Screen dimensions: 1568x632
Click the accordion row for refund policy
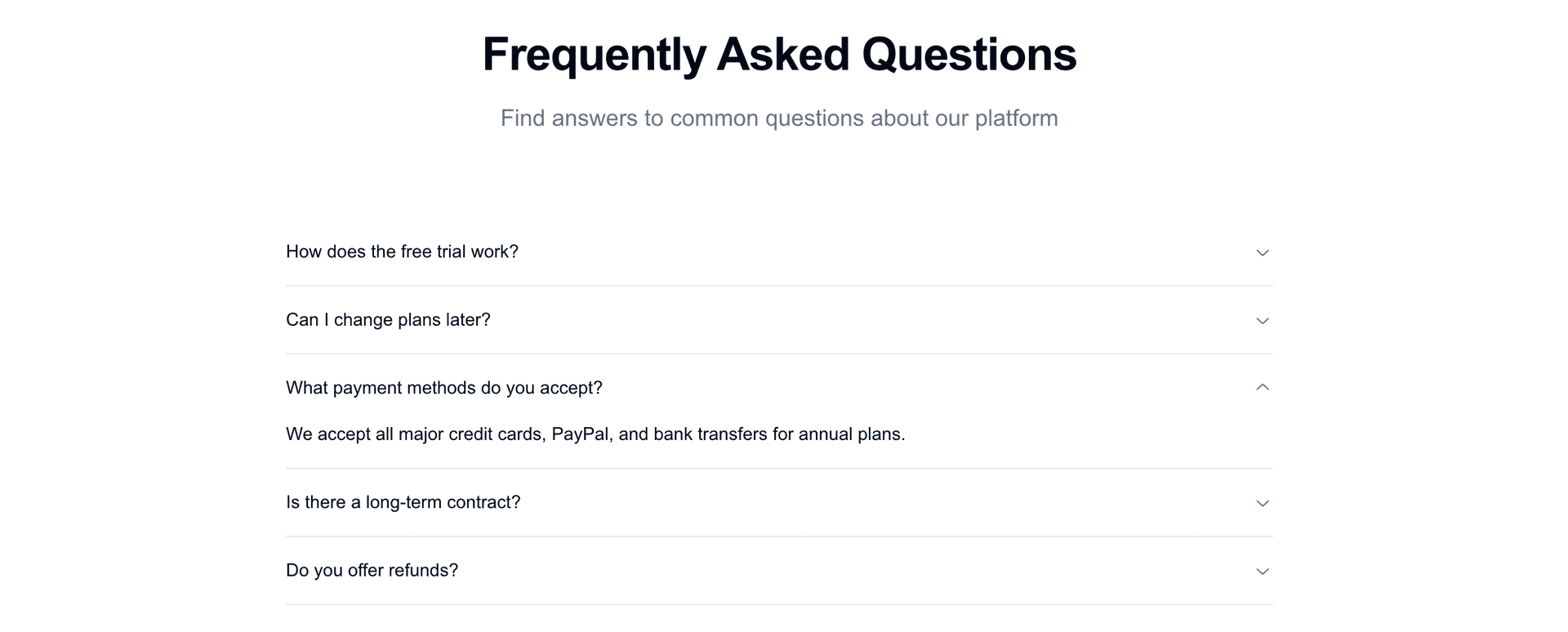point(778,570)
